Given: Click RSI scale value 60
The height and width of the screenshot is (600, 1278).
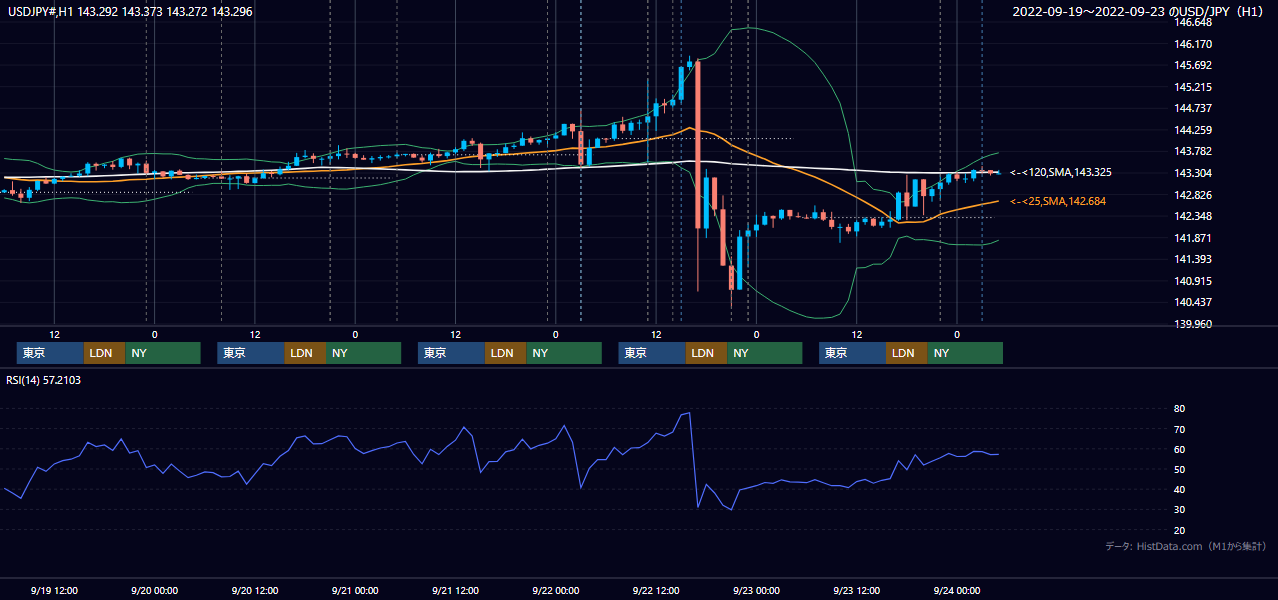Looking at the screenshot, I should point(1180,449).
